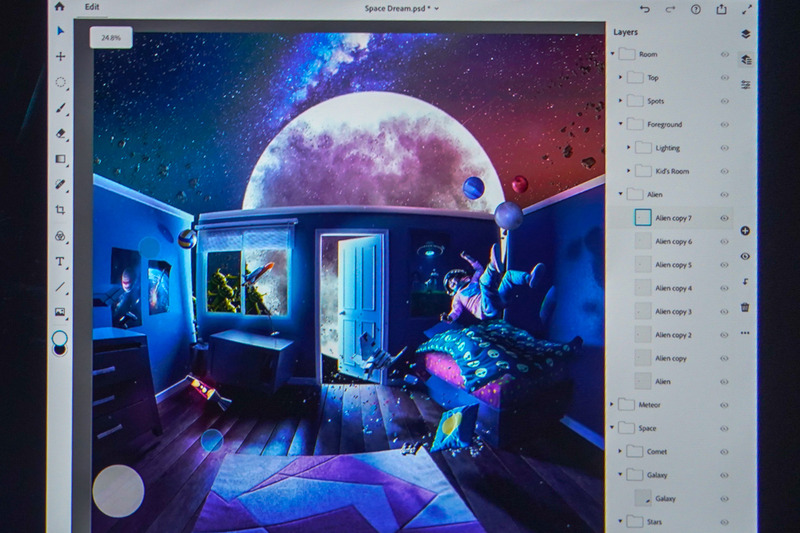Select the Move (arrow) tool

[x=60, y=31]
